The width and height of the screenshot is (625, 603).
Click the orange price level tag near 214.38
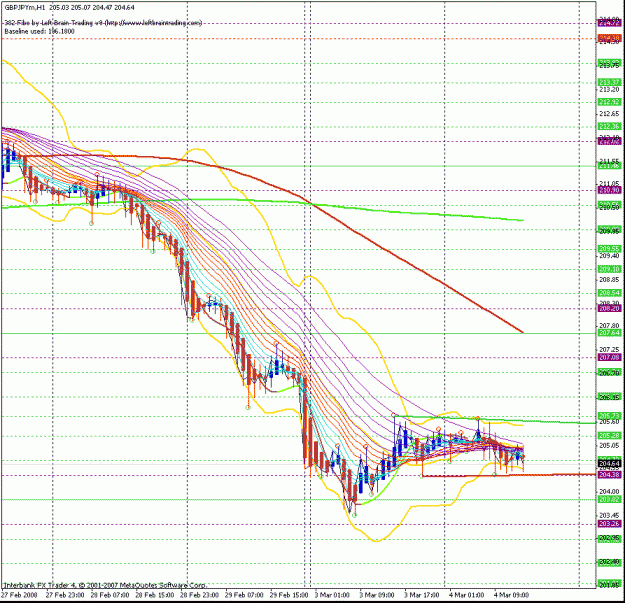click(609, 39)
